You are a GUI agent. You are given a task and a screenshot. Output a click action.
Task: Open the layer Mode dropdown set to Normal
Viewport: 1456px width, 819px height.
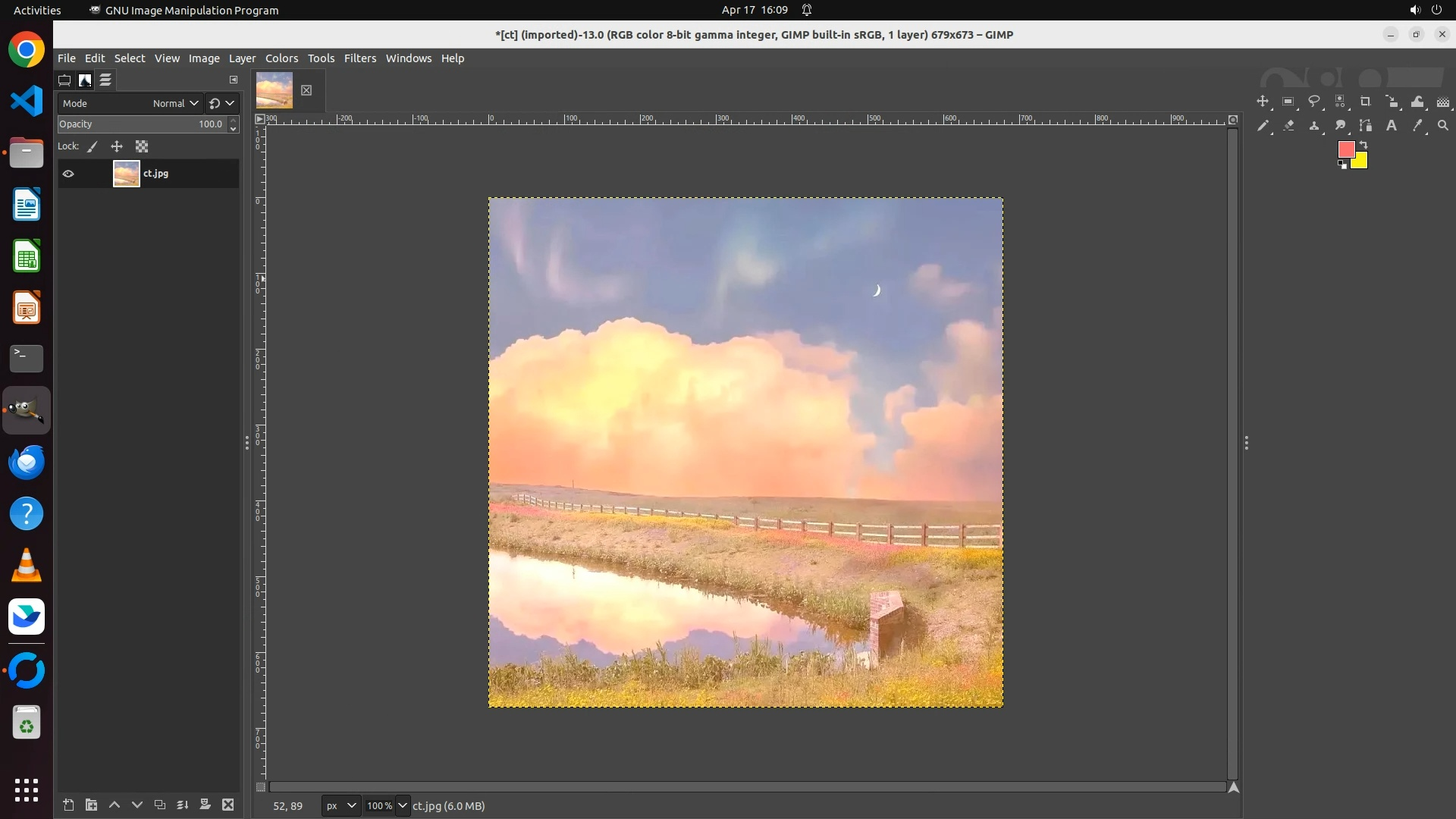175,103
